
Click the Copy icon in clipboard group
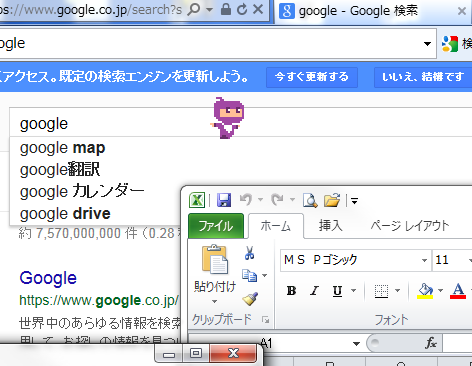pyautogui.click(x=249, y=276)
